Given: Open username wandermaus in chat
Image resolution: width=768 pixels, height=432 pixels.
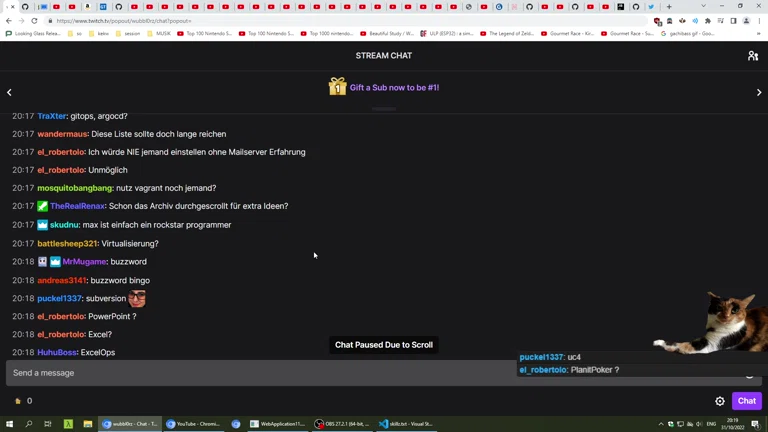Looking at the screenshot, I should [x=62, y=134].
